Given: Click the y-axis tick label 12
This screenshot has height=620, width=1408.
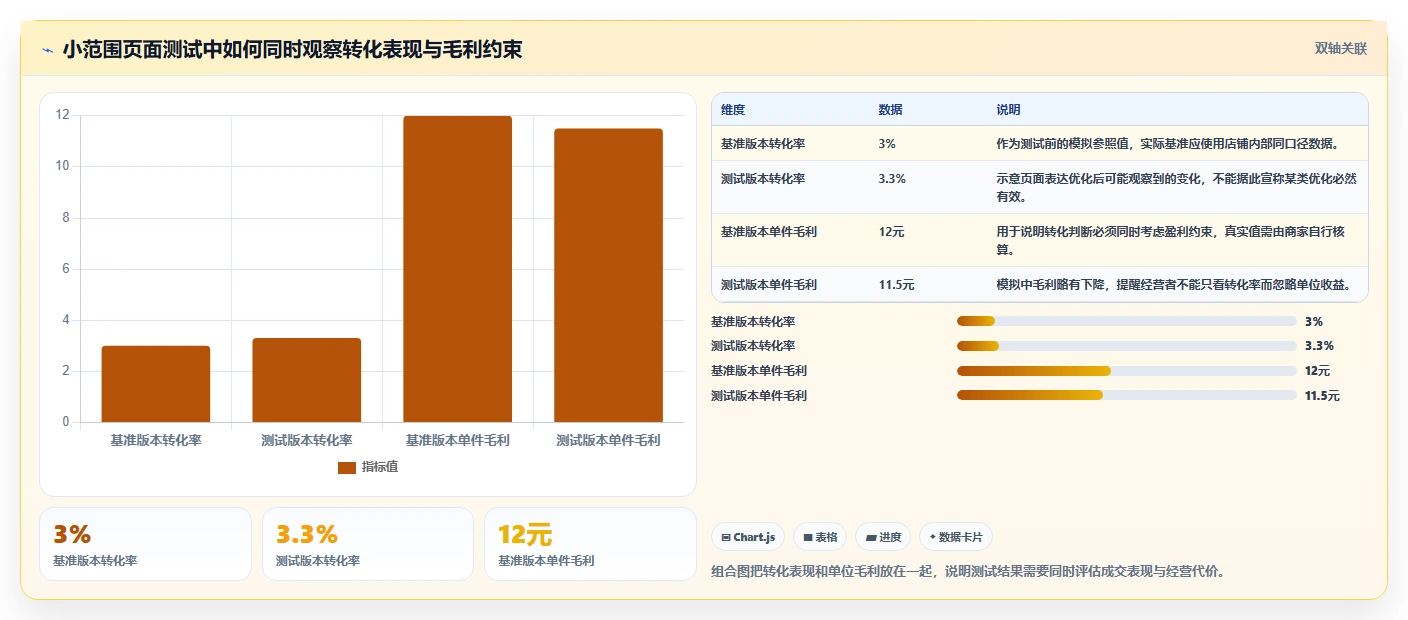Looking at the screenshot, I should point(63,115).
